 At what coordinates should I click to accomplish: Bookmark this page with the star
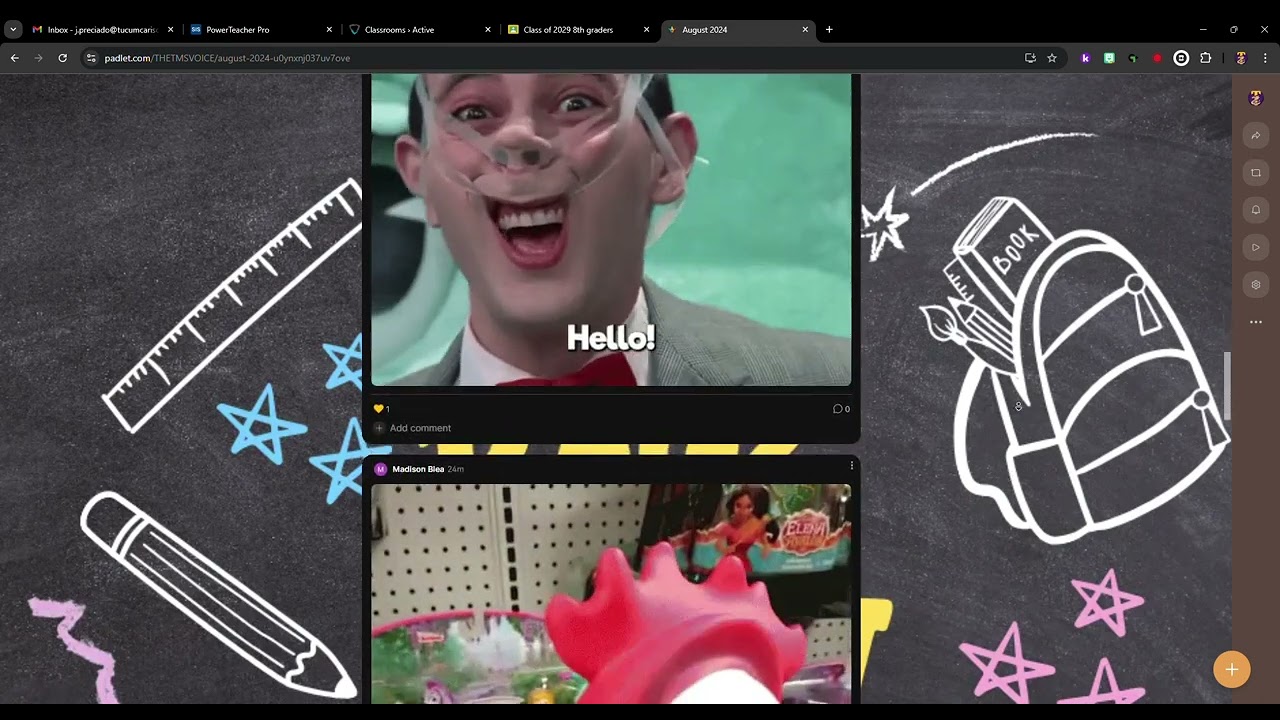[x=1052, y=58]
